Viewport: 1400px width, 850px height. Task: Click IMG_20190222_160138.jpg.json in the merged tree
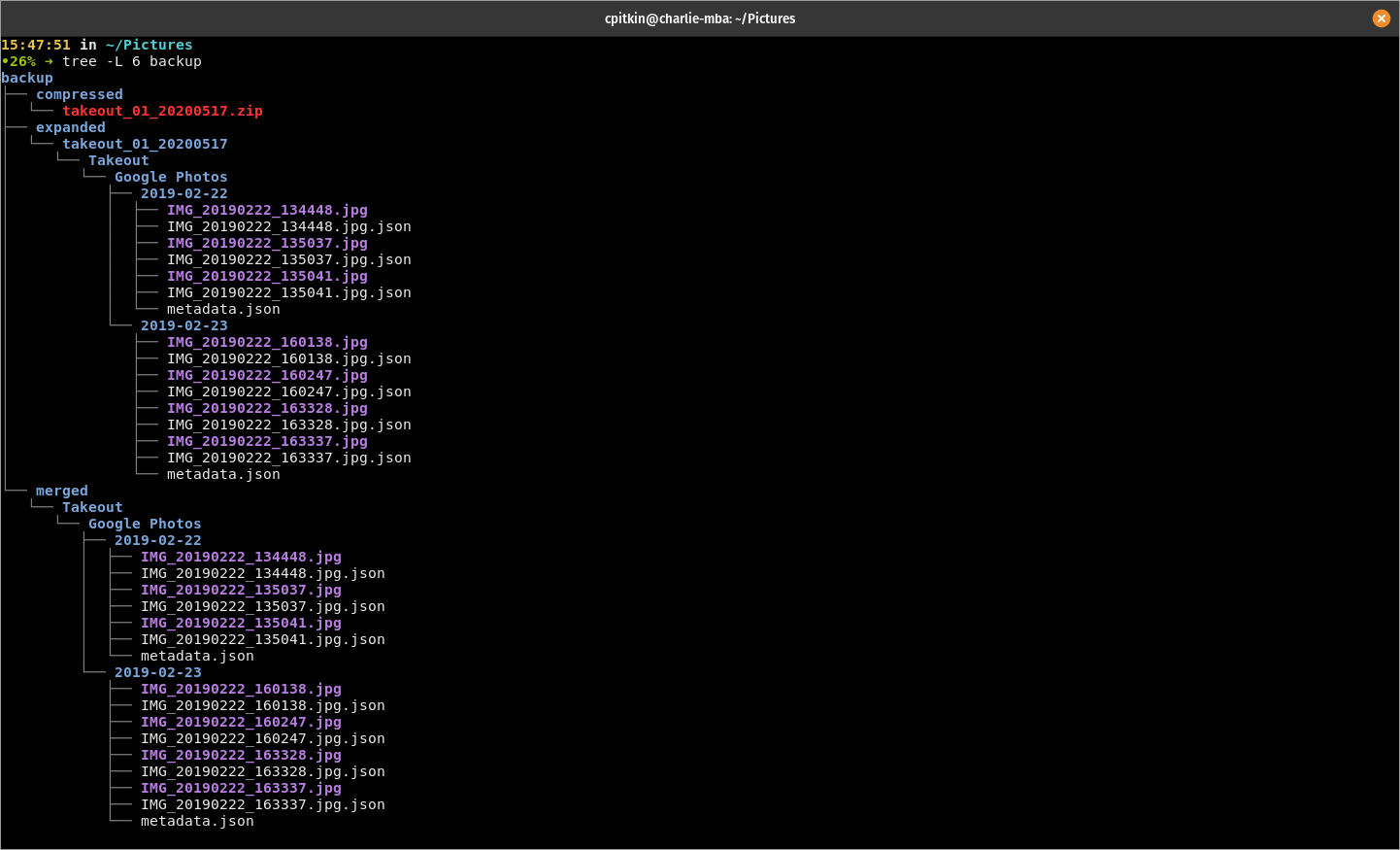(263, 705)
